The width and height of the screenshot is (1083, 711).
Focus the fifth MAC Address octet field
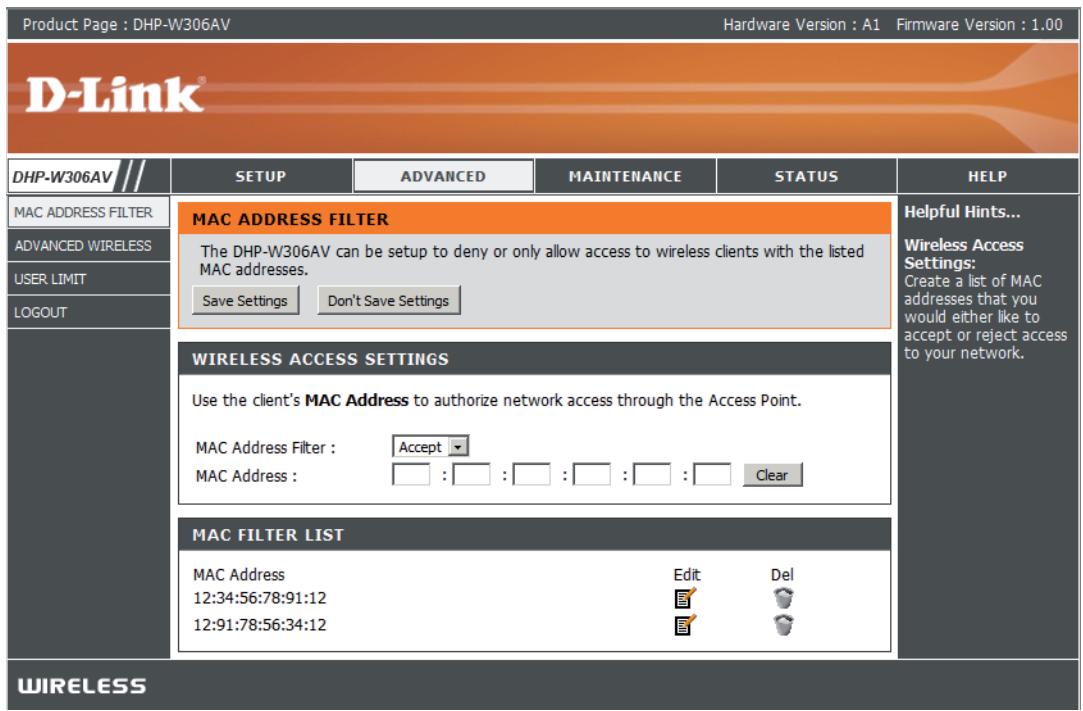(x=651, y=475)
